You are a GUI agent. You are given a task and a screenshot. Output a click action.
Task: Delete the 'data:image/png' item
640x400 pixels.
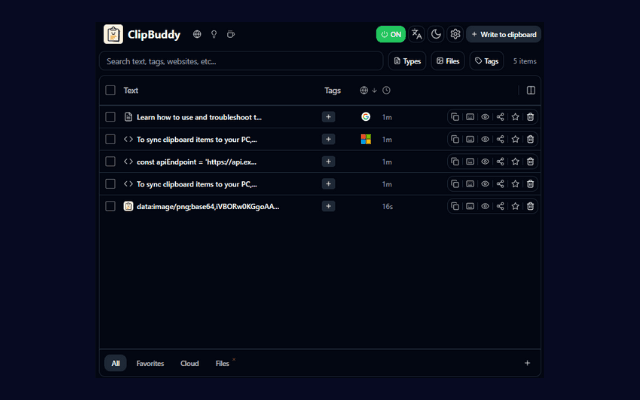pyautogui.click(x=530, y=206)
